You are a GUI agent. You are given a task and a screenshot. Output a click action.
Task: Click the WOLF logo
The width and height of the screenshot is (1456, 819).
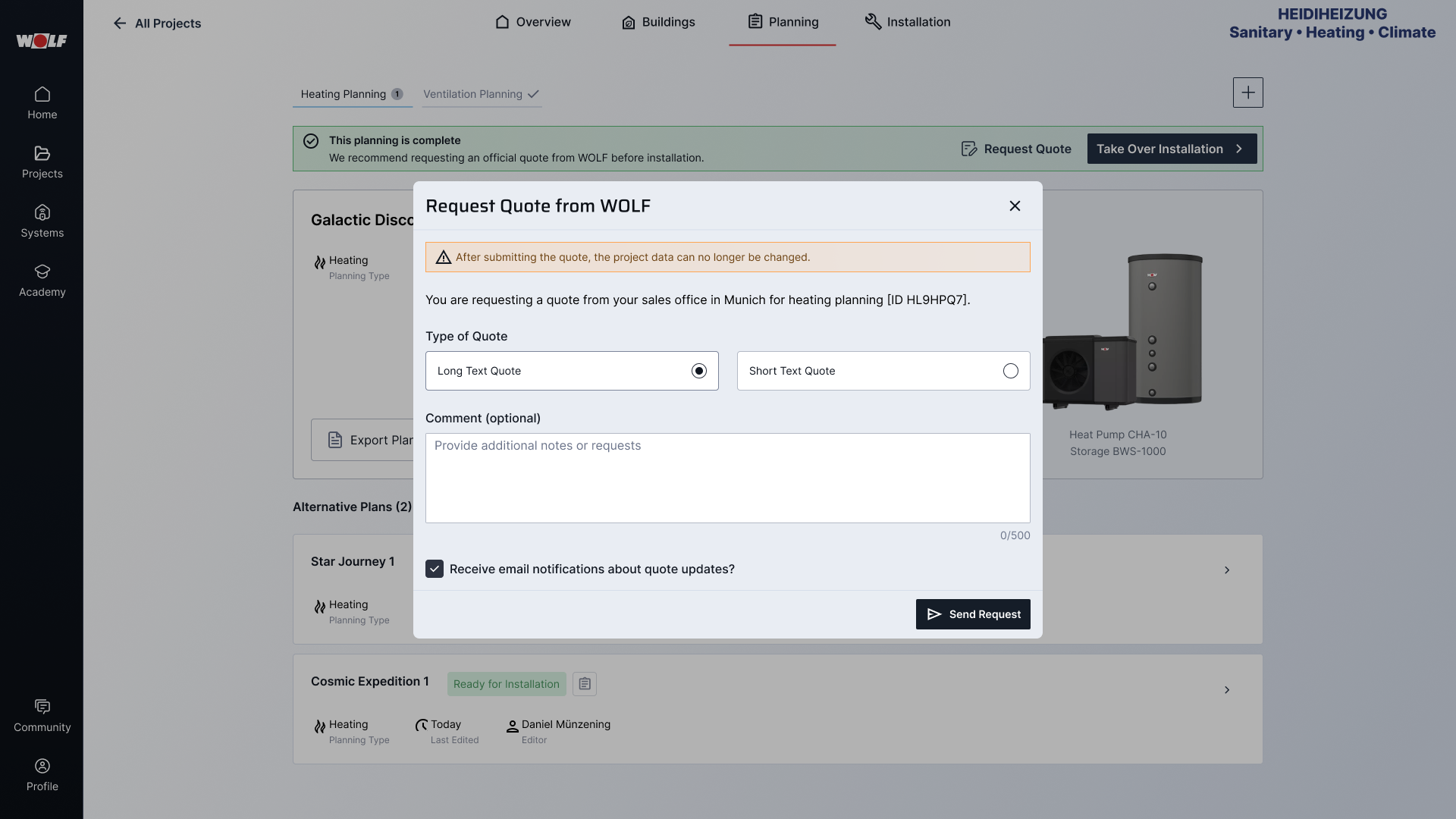point(42,41)
